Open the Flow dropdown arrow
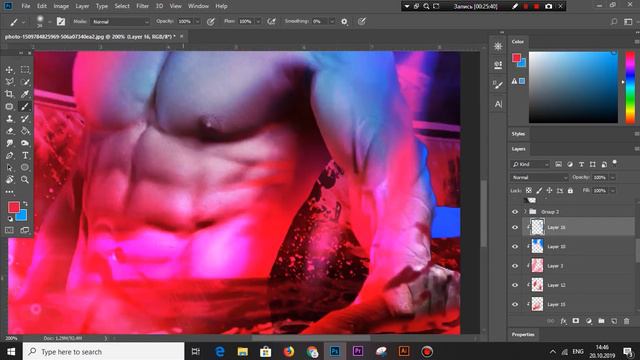Viewport: 640px width, 360px height. click(x=258, y=22)
